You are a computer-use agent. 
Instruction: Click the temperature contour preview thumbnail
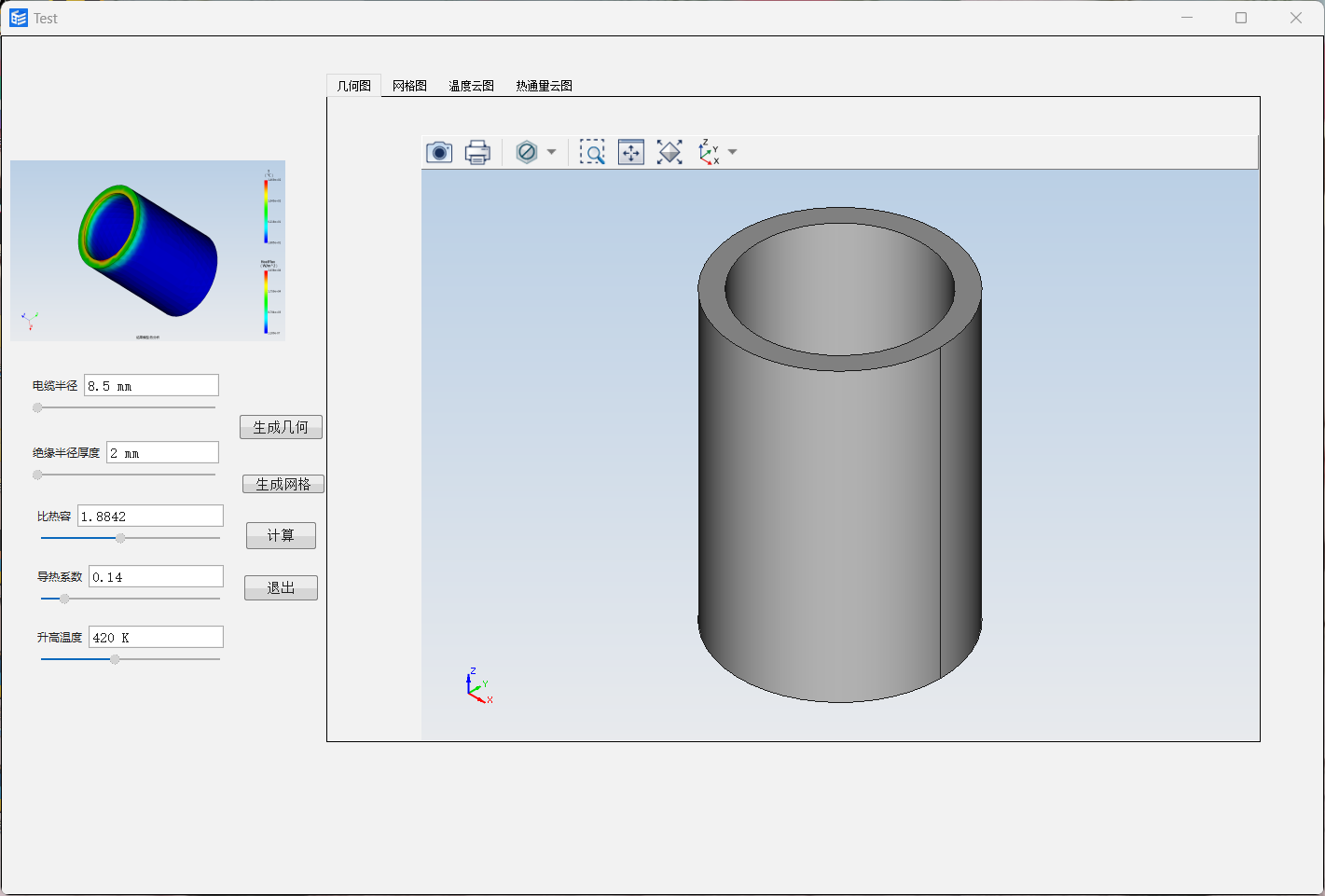pos(147,250)
